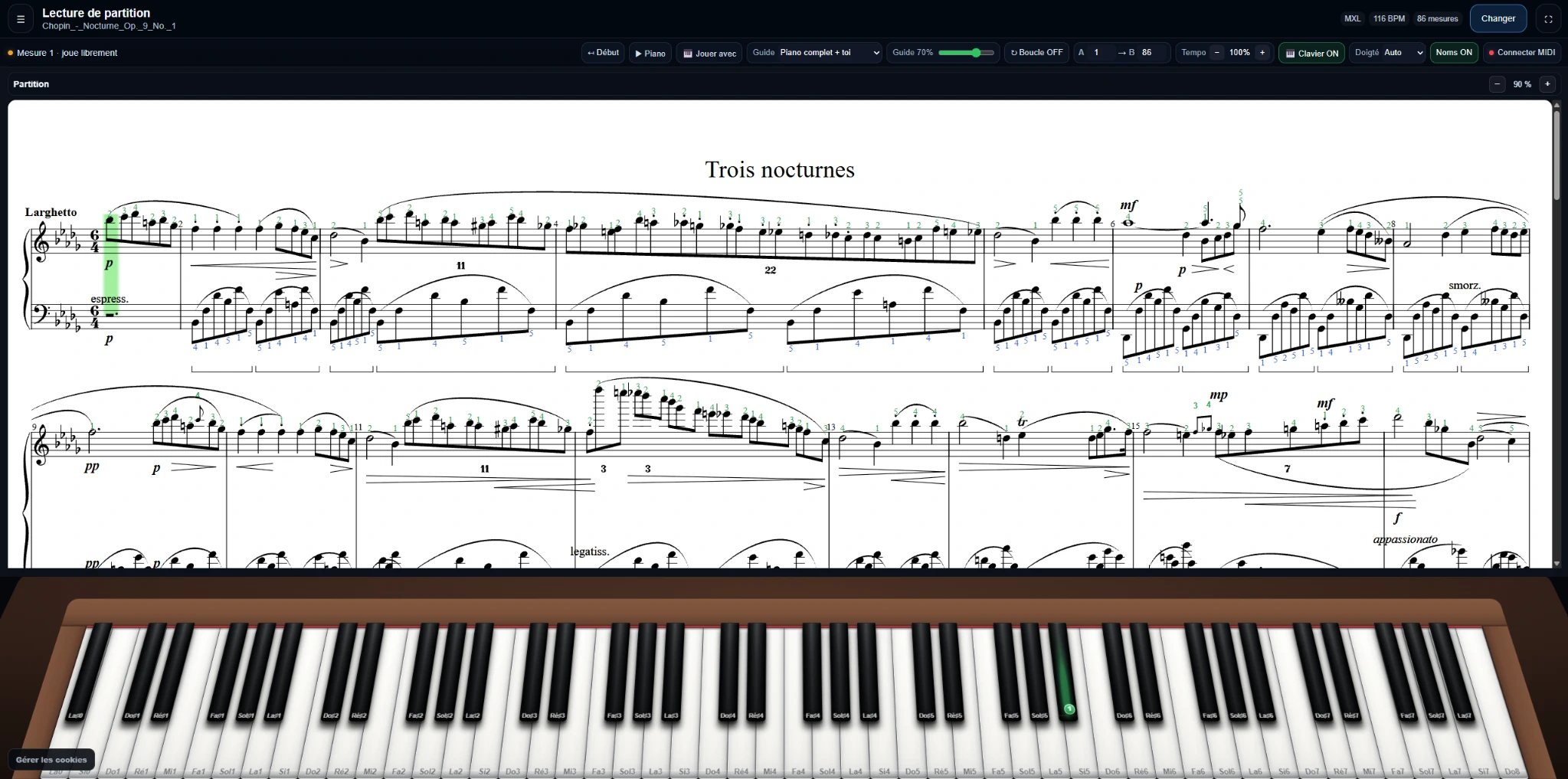This screenshot has height=779, width=1568.
Task: Click the 86 mesures badge
Action: pyautogui.click(x=1437, y=19)
